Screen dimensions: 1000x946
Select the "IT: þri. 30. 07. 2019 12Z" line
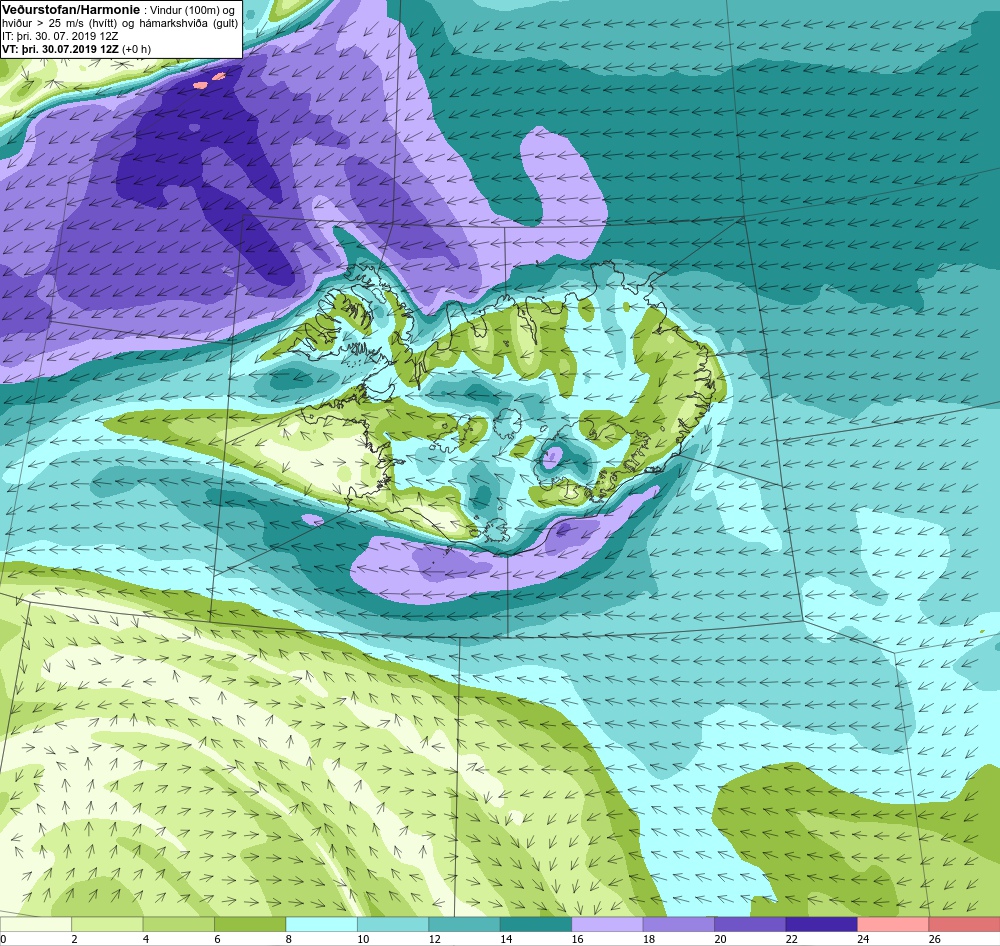60,36
